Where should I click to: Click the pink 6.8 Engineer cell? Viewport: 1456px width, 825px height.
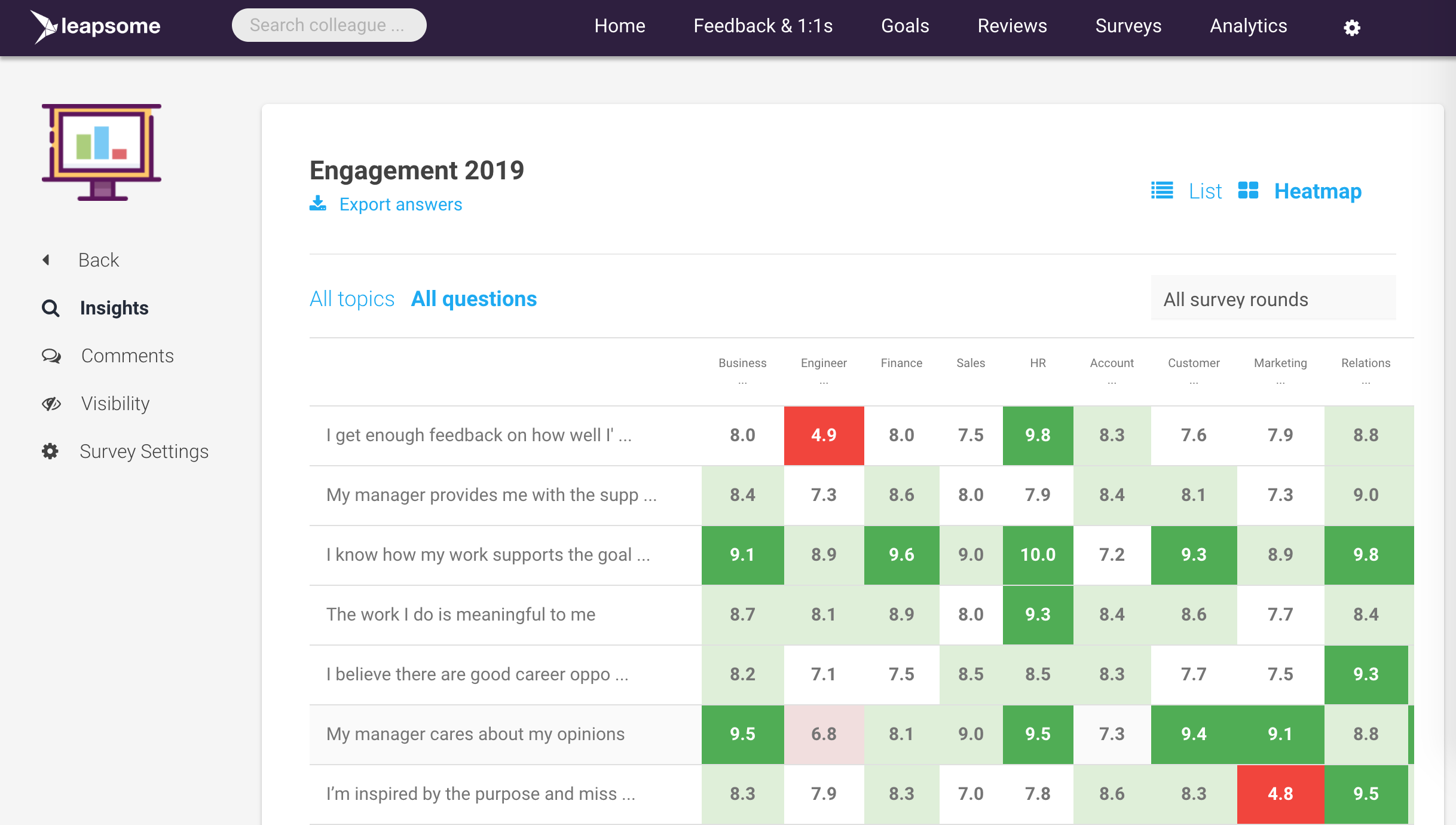pyautogui.click(x=824, y=734)
